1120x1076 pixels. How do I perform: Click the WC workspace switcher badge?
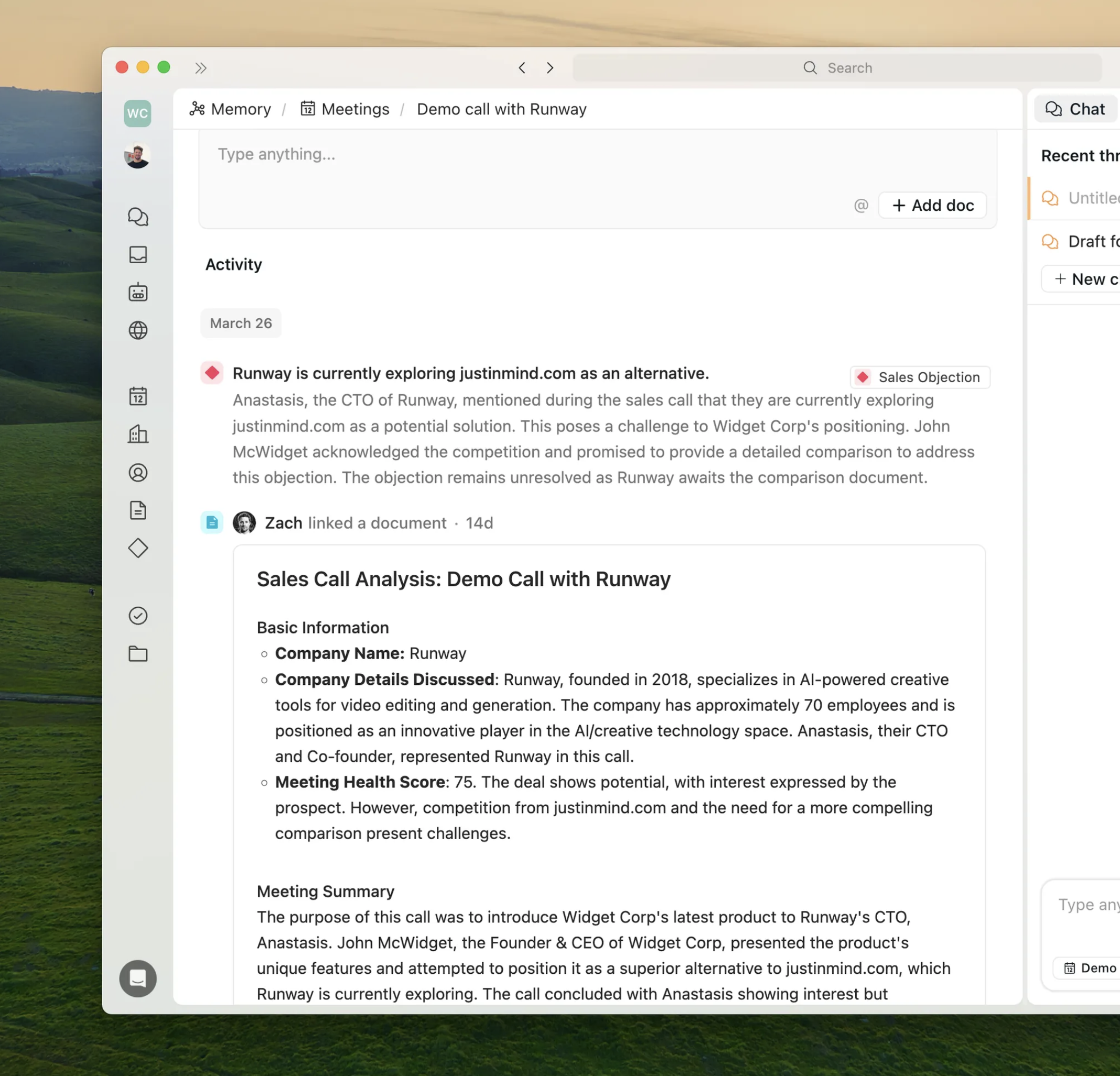click(x=137, y=113)
